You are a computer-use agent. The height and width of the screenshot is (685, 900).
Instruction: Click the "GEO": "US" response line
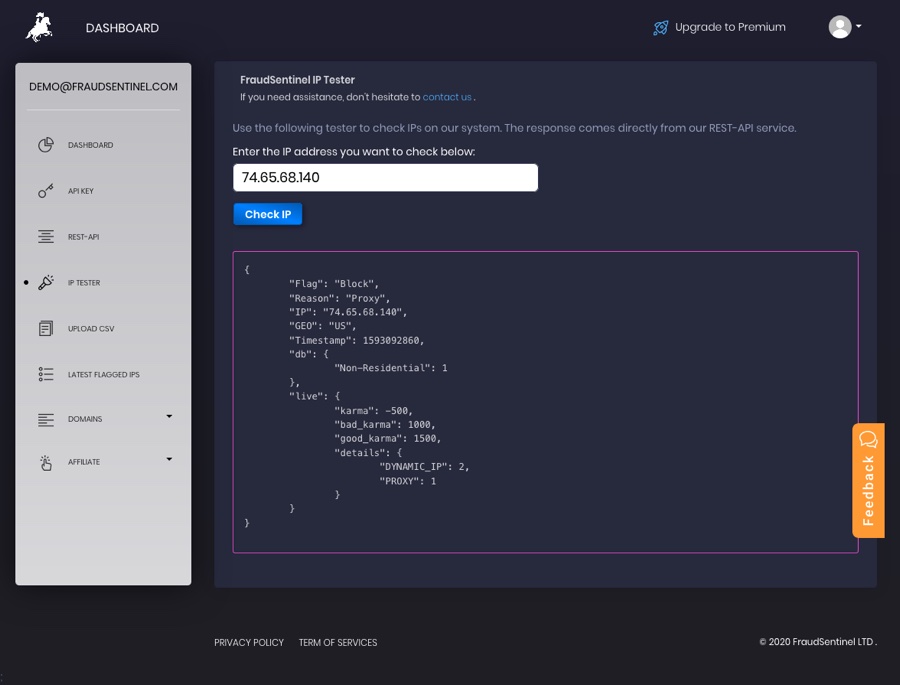[x=323, y=326]
